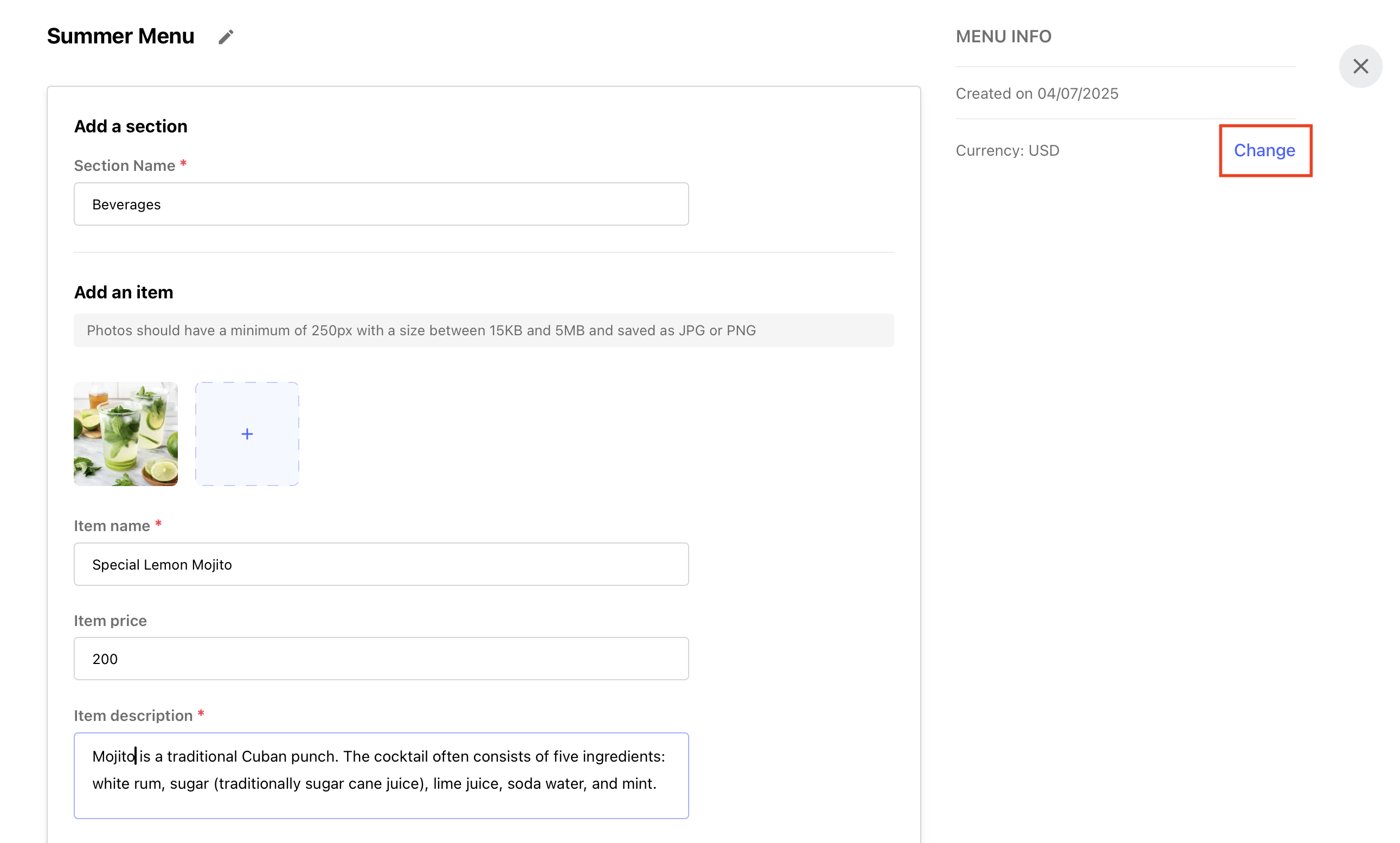
Task: Click Change link next to Currency
Action: tap(1264, 151)
